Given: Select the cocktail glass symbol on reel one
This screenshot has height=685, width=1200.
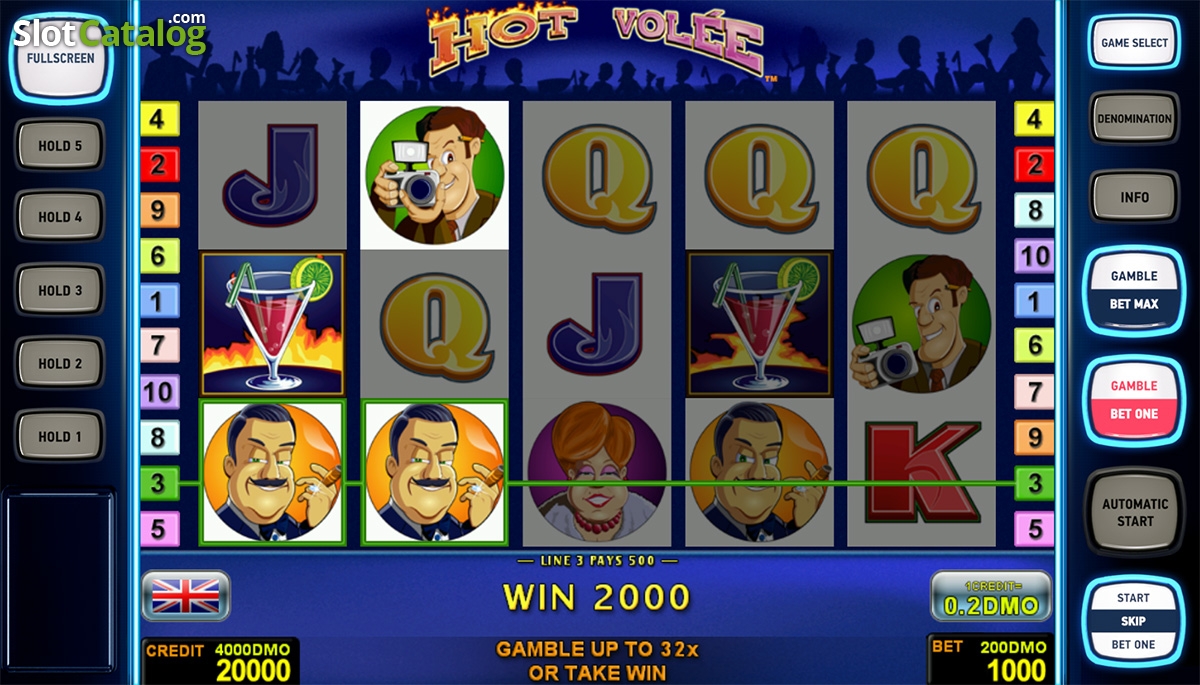Looking at the screenshot, I should point(272,323).
